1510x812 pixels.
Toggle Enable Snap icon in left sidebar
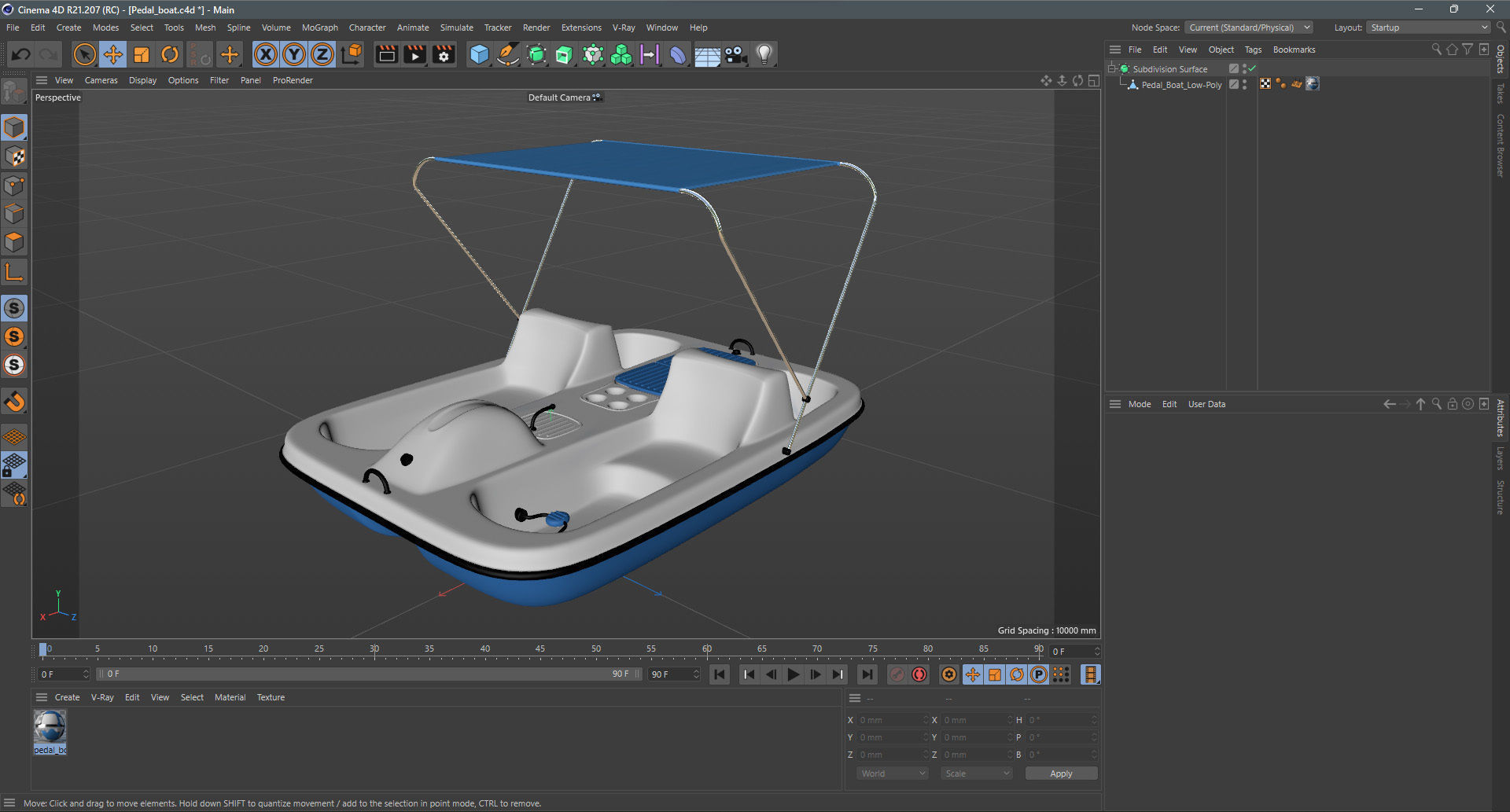tap(14, 402)
